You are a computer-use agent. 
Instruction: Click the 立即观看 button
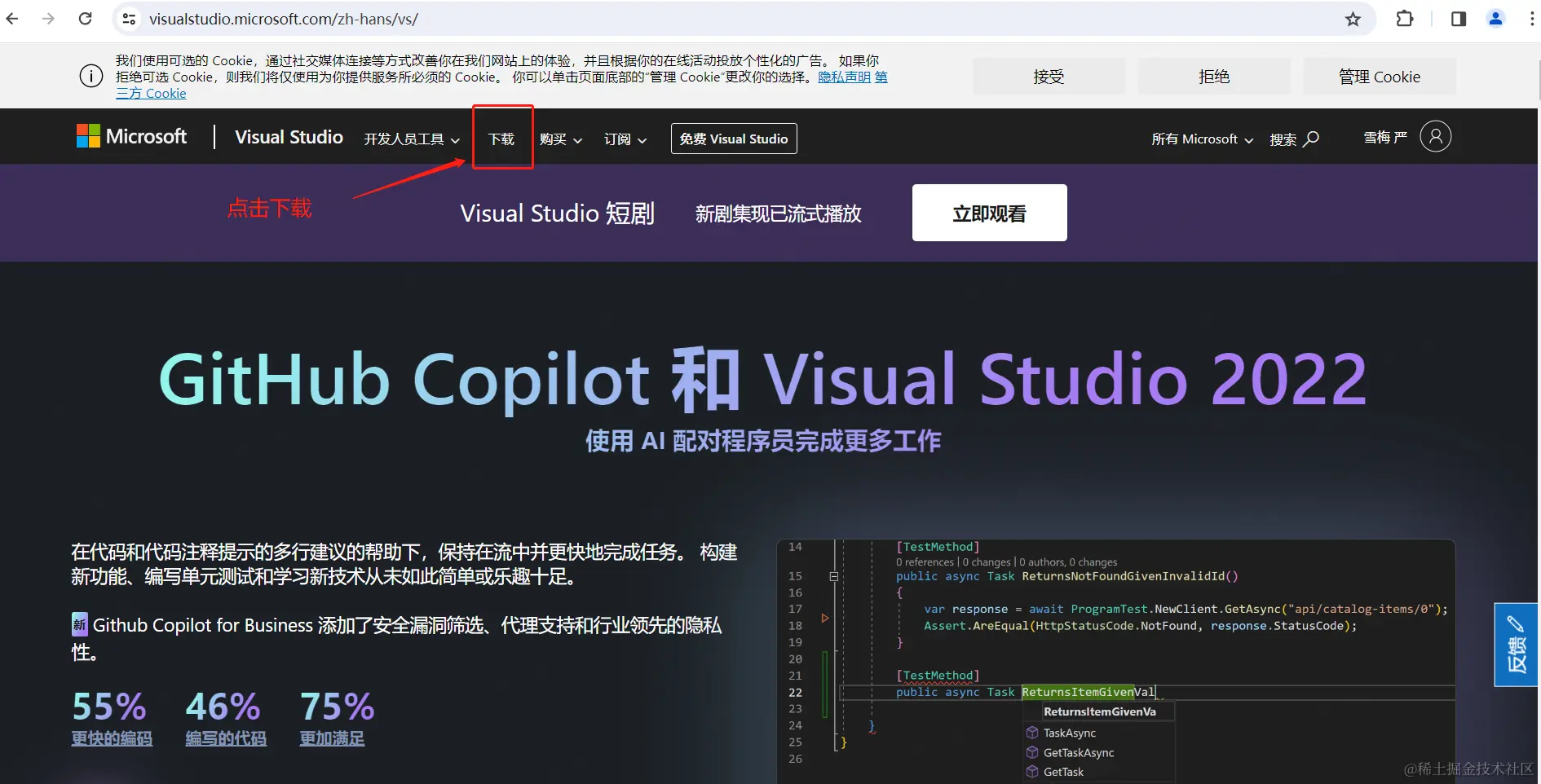click(x=989, y=213)
